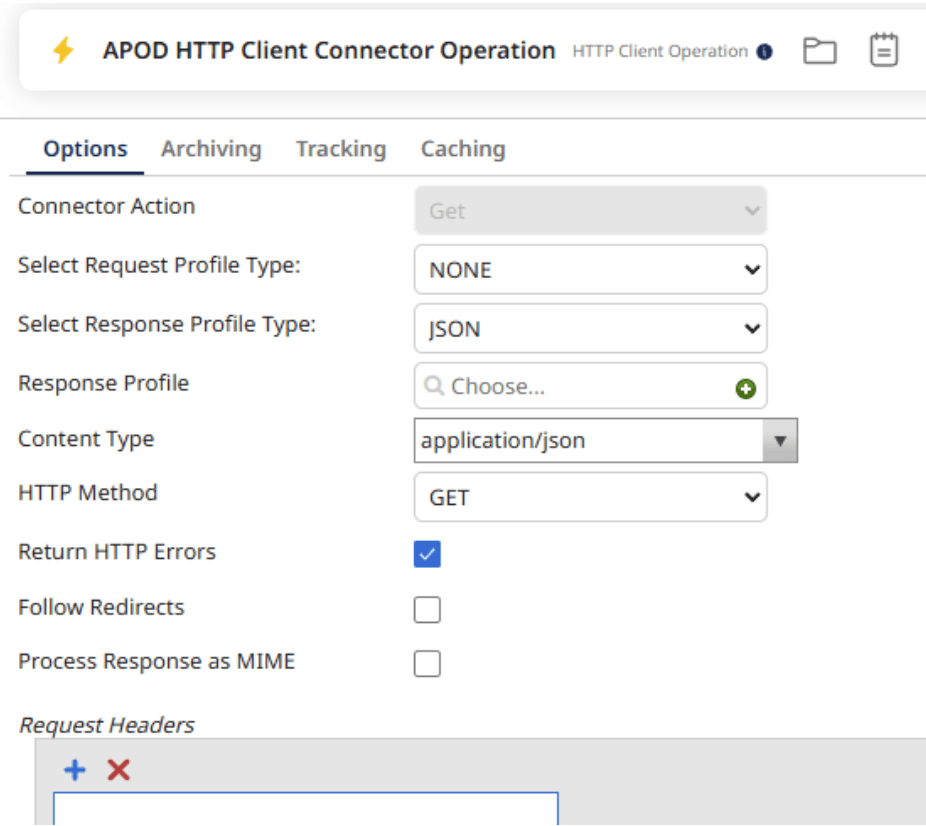
Task: Uncheck the Return HTTP Errors checkbox
Action: [427, 554]
